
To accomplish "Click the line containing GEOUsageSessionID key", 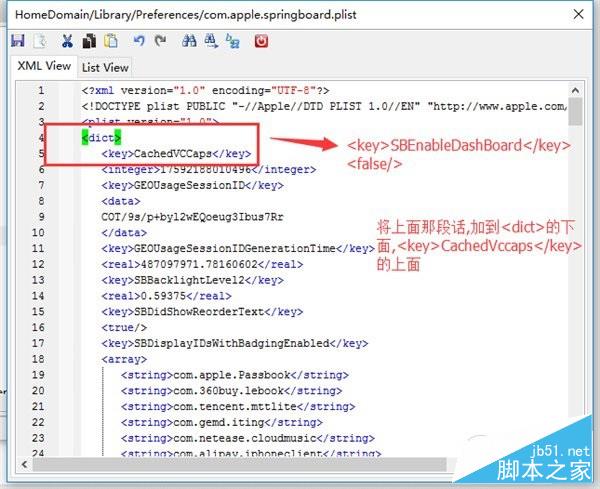I will 192,186.
